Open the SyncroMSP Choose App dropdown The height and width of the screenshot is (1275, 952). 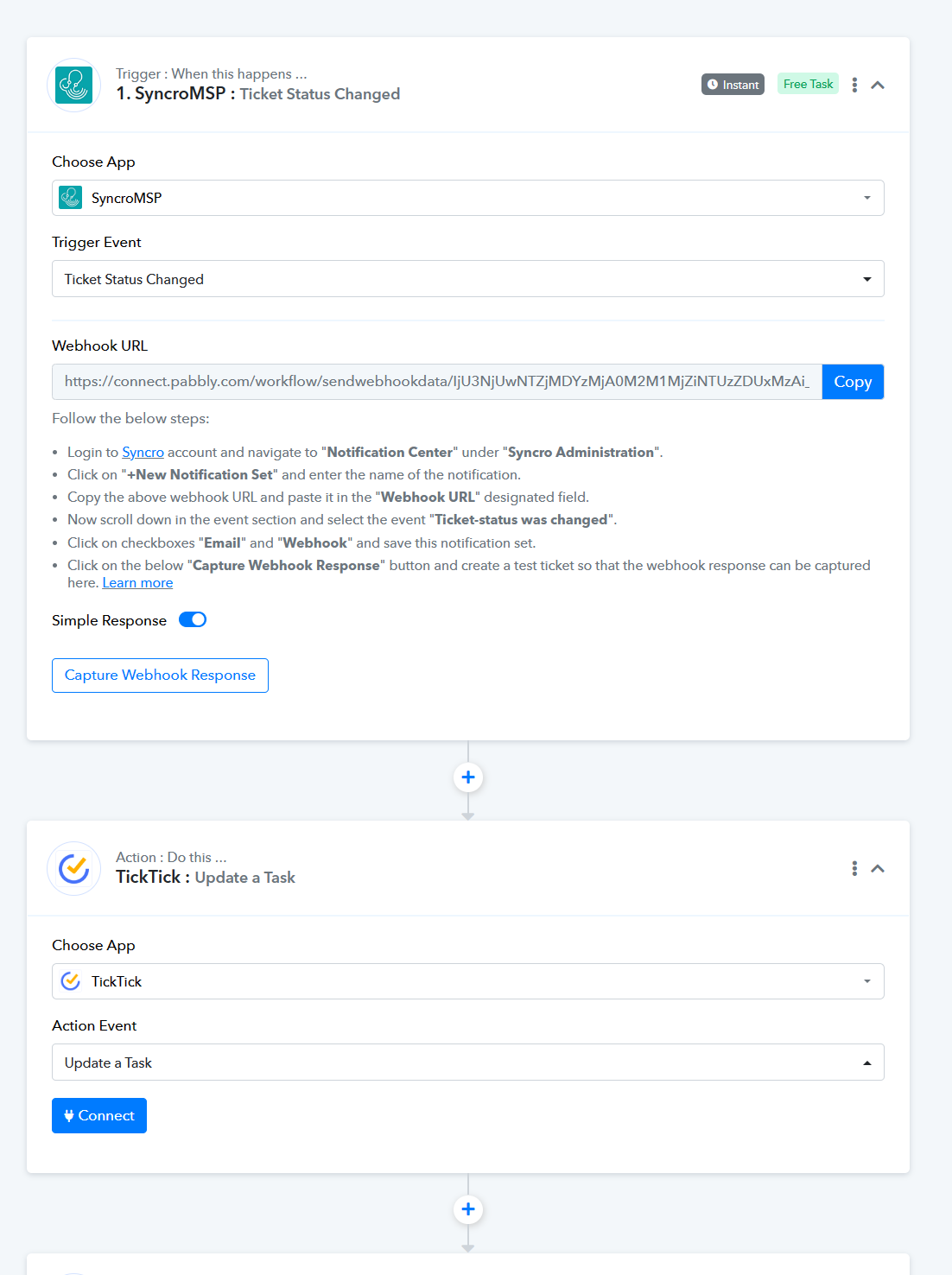click(x=468, y=198)
